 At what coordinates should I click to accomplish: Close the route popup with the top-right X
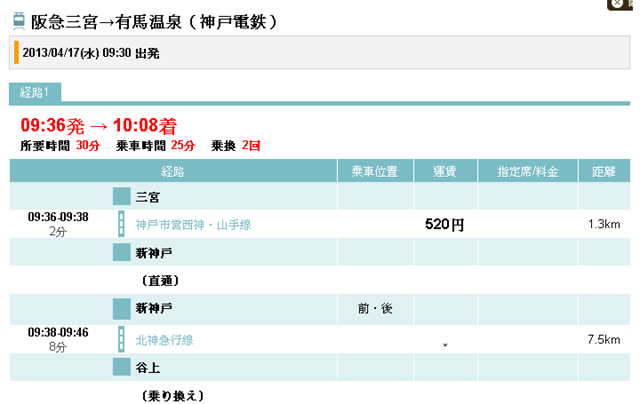(x=619, y=3)
